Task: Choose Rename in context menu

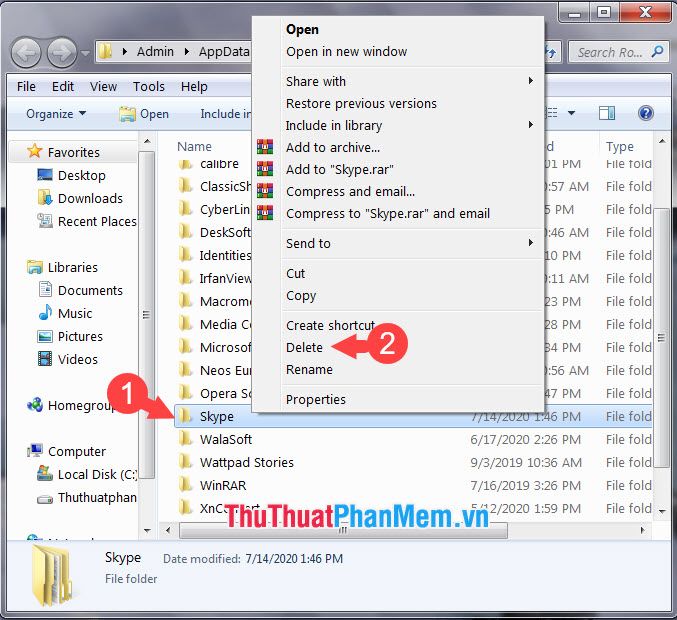Action: 309,370
